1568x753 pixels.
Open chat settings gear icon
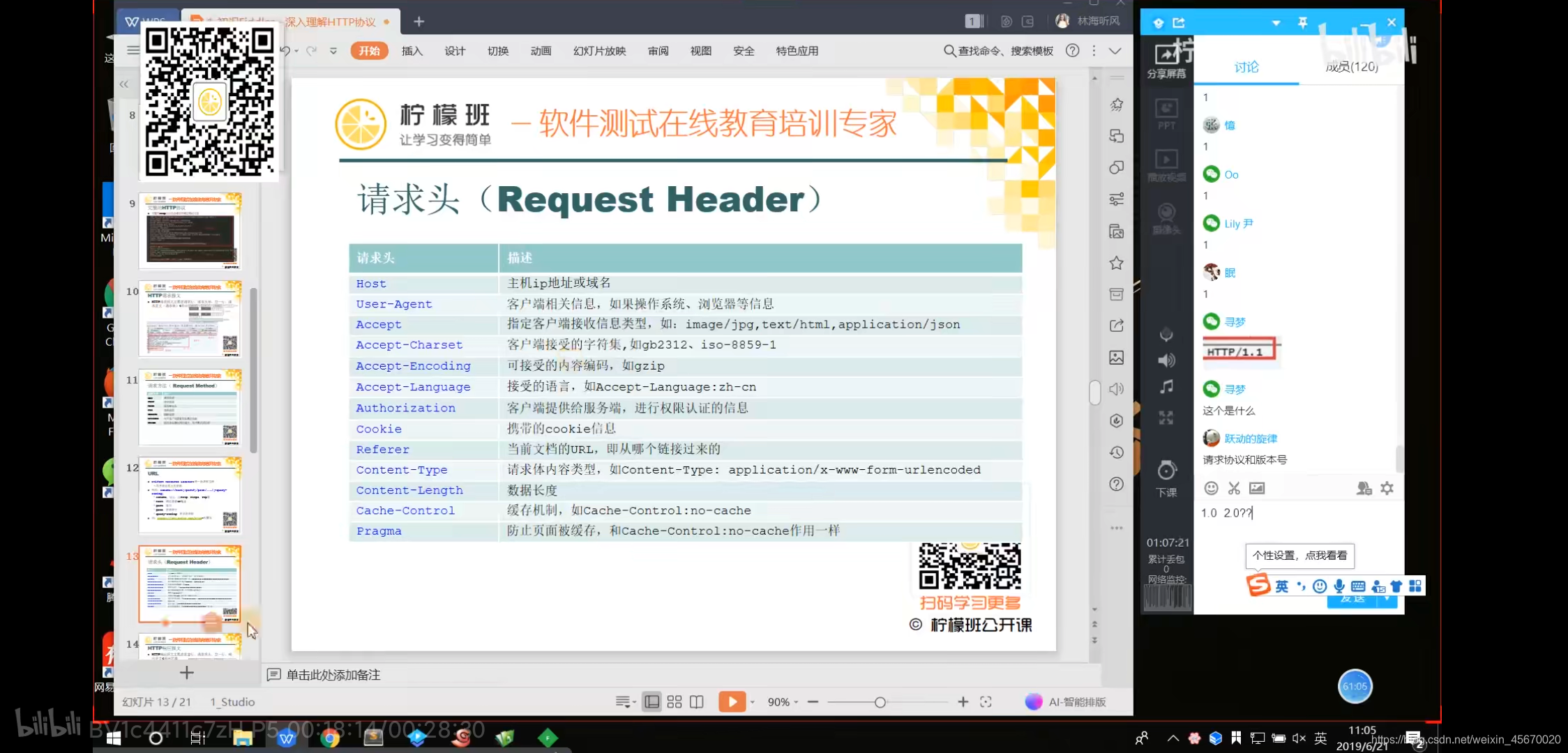[x=1387, y=488]
